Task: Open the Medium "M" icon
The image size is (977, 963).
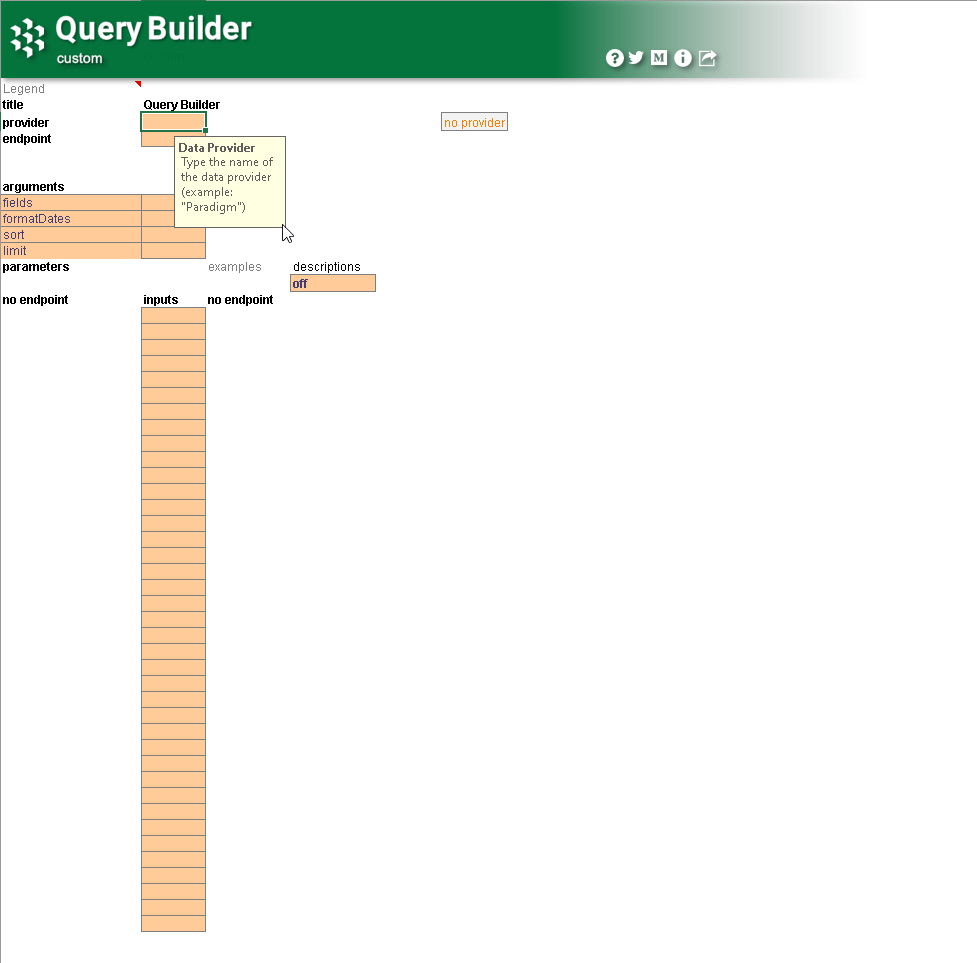Action: click(659, 58)
